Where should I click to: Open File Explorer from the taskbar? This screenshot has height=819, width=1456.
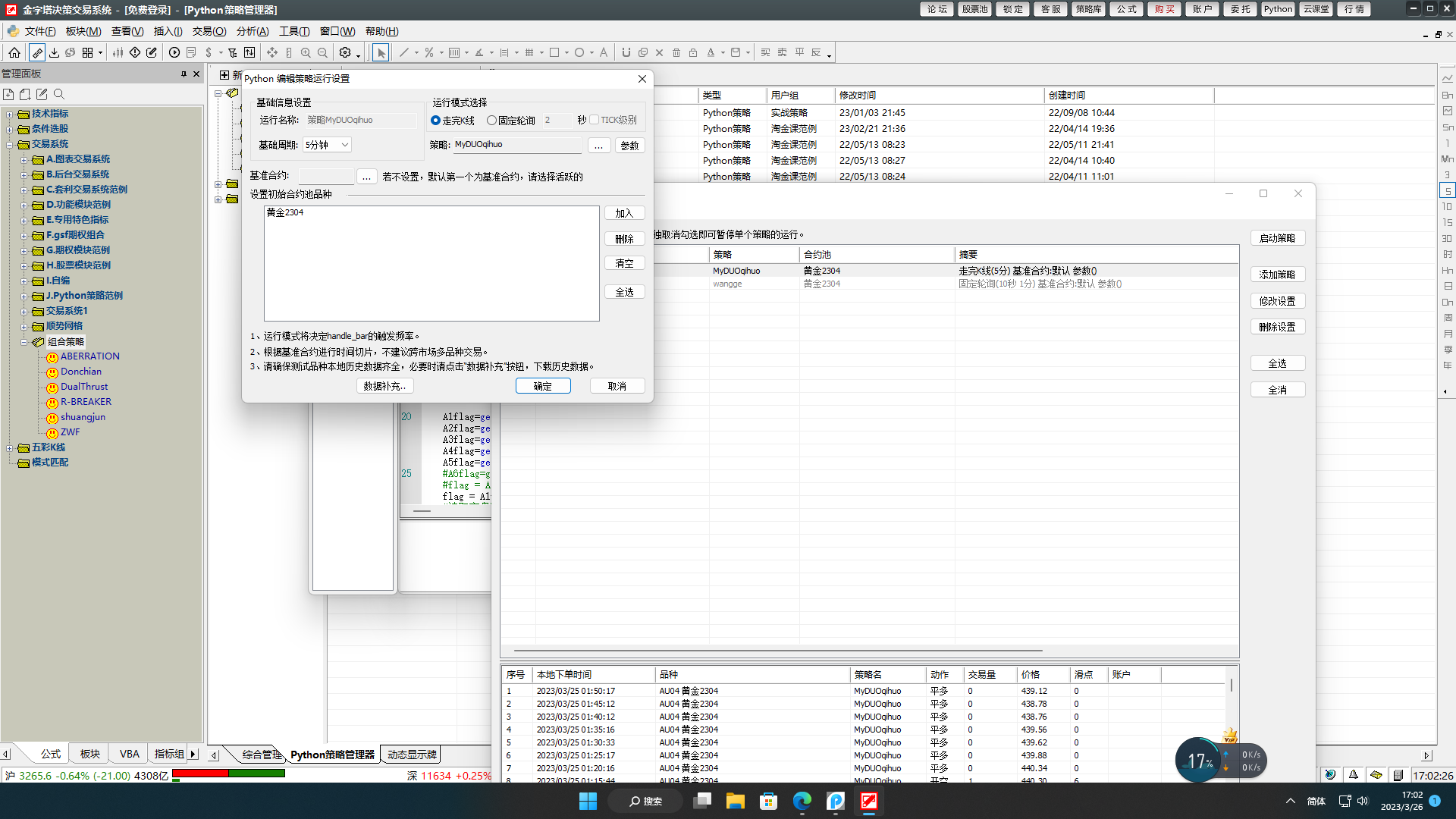(735, 801)
